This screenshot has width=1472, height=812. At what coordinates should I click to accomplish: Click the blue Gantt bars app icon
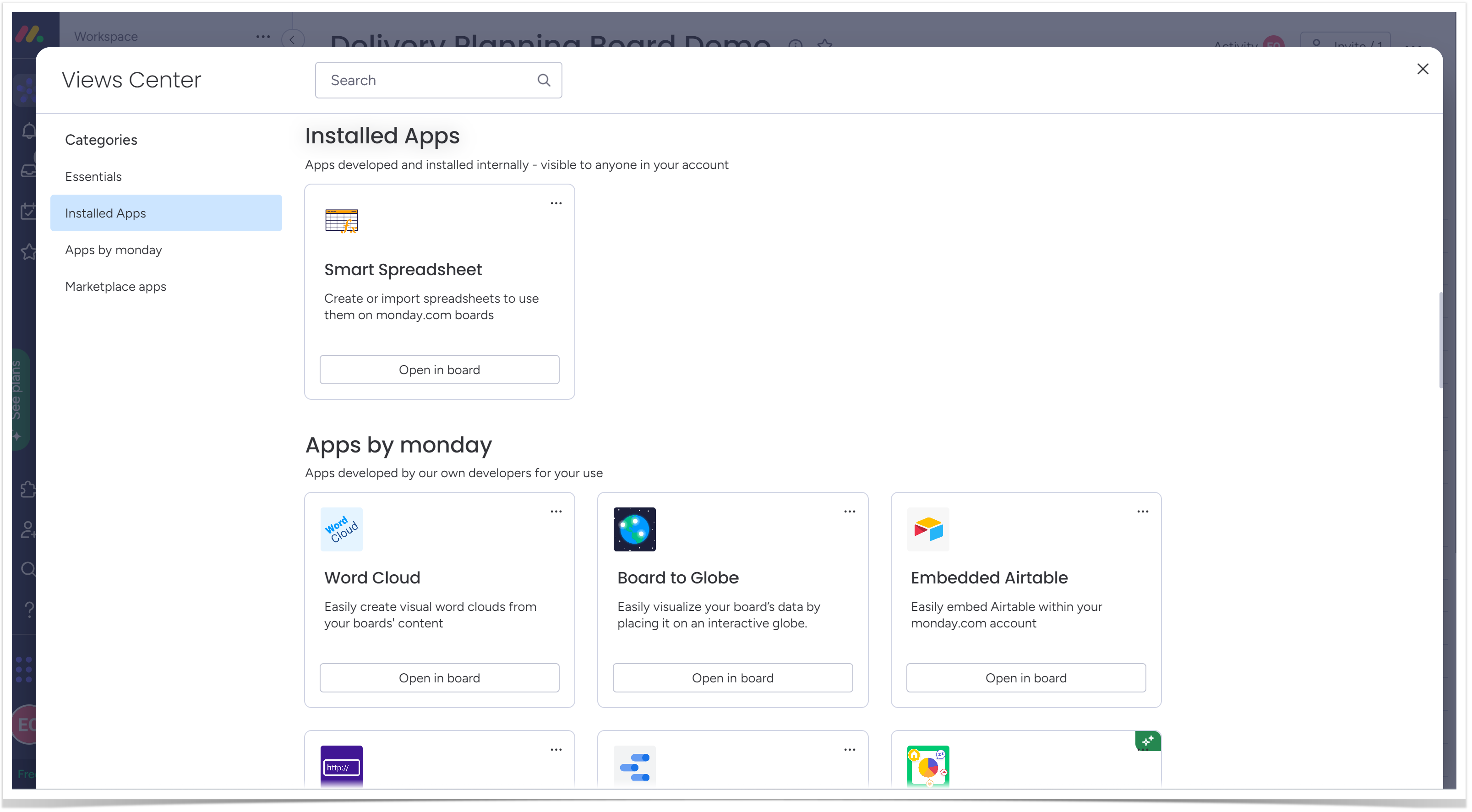[635, 767]
